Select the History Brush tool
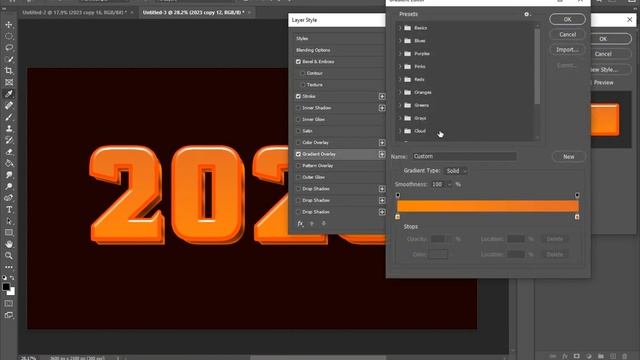 [x=9, y=140]
